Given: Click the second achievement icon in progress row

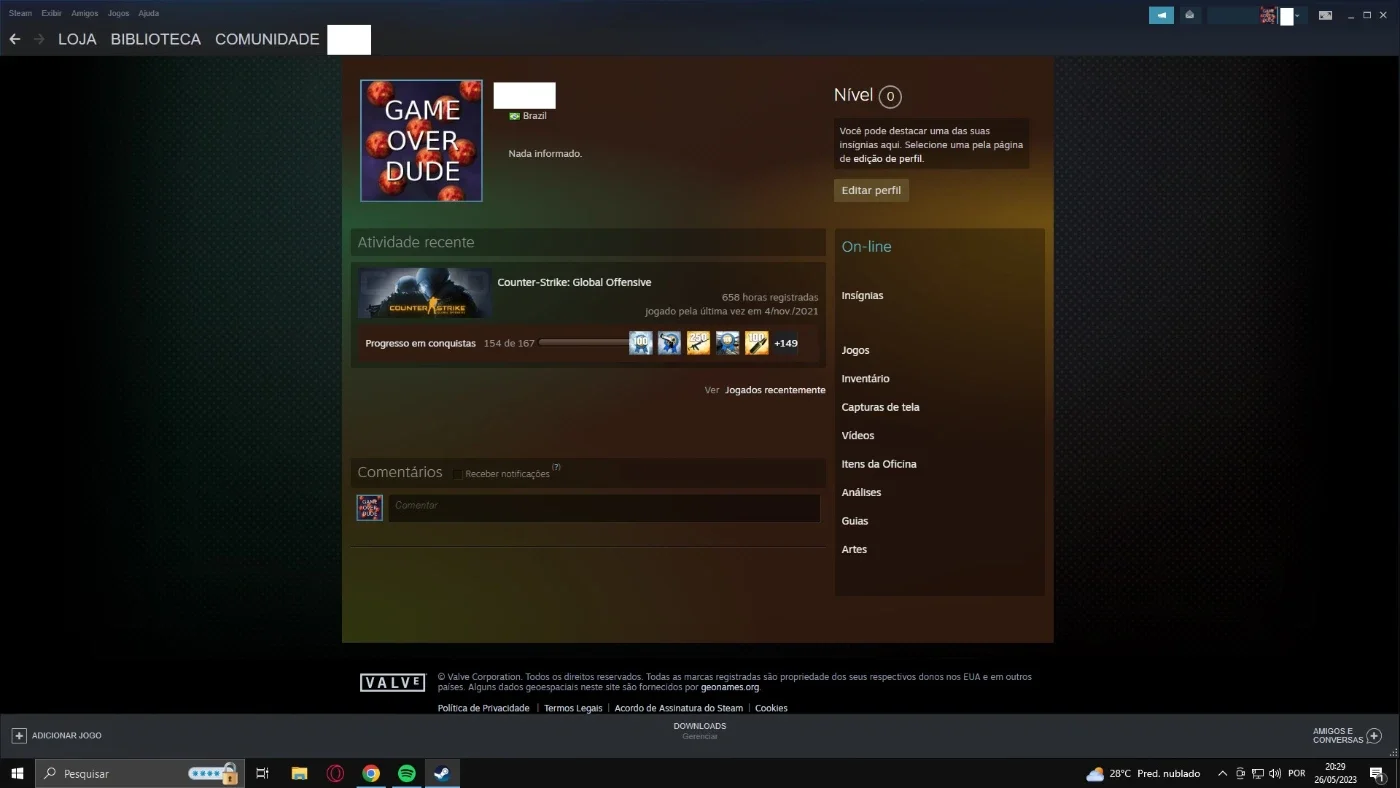Looking at the screenshot, I should click(669, 343).
